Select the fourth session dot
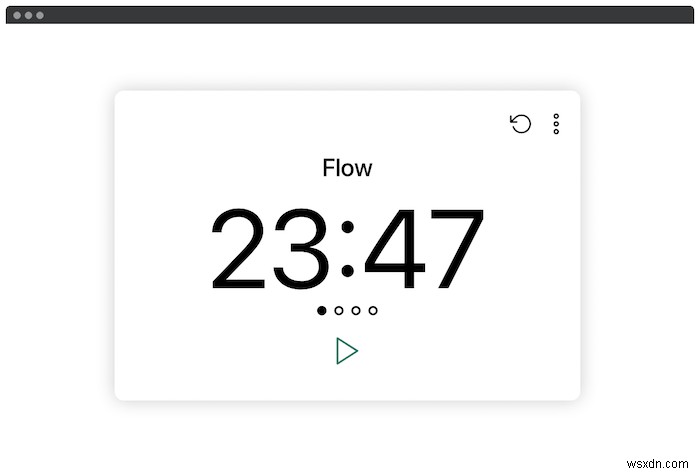 373,311
